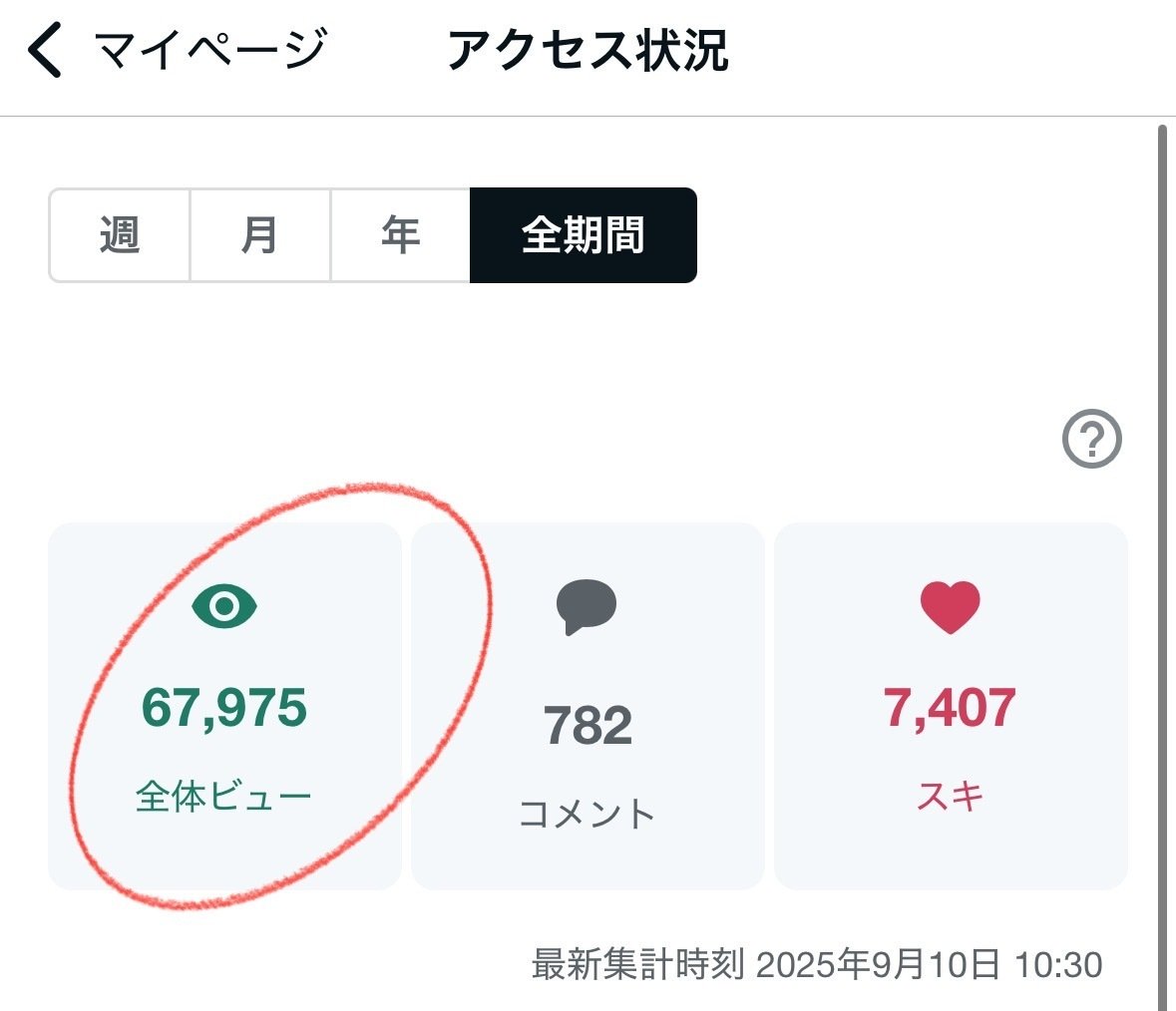The image size is (1176, 1011).
Task: Click the vertical scrollbar on right edge
Action: tap(1161, 558)
